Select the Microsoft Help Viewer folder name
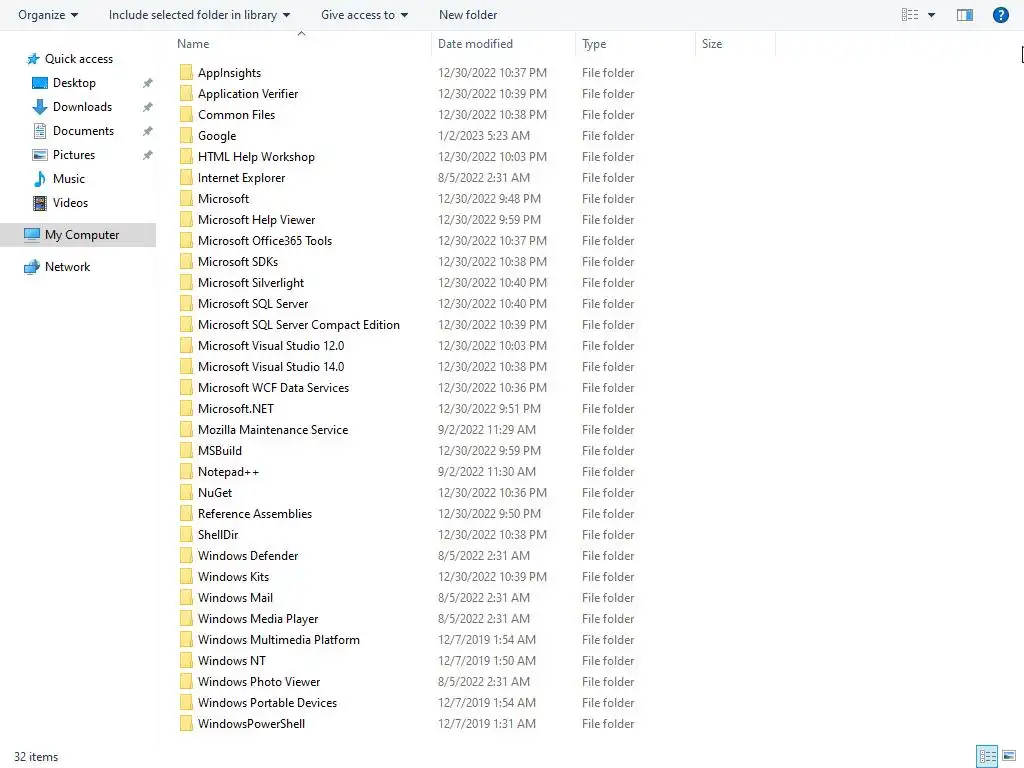Viewport: 1024px width, 768px height. pos(256,219)
